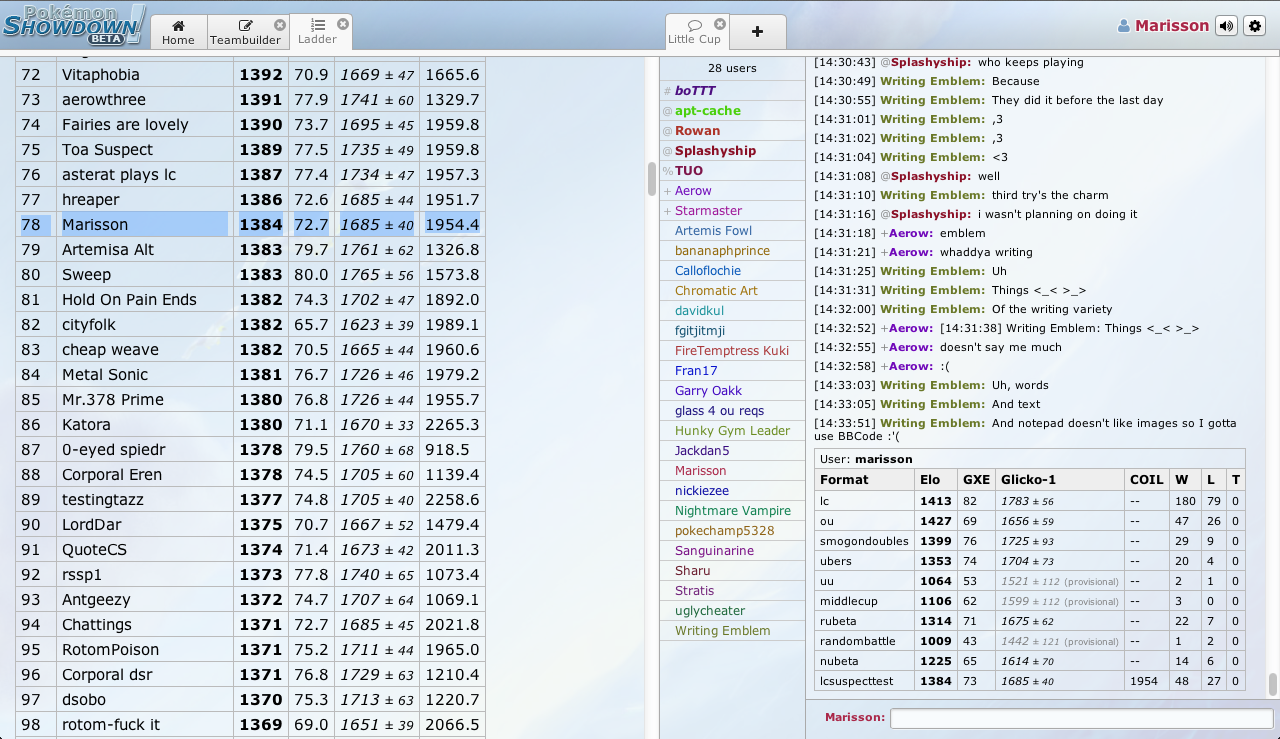Click ladder name Hold On Pain Ends
The height and width of the screenshot is (739, 1280).
point(129,300)
